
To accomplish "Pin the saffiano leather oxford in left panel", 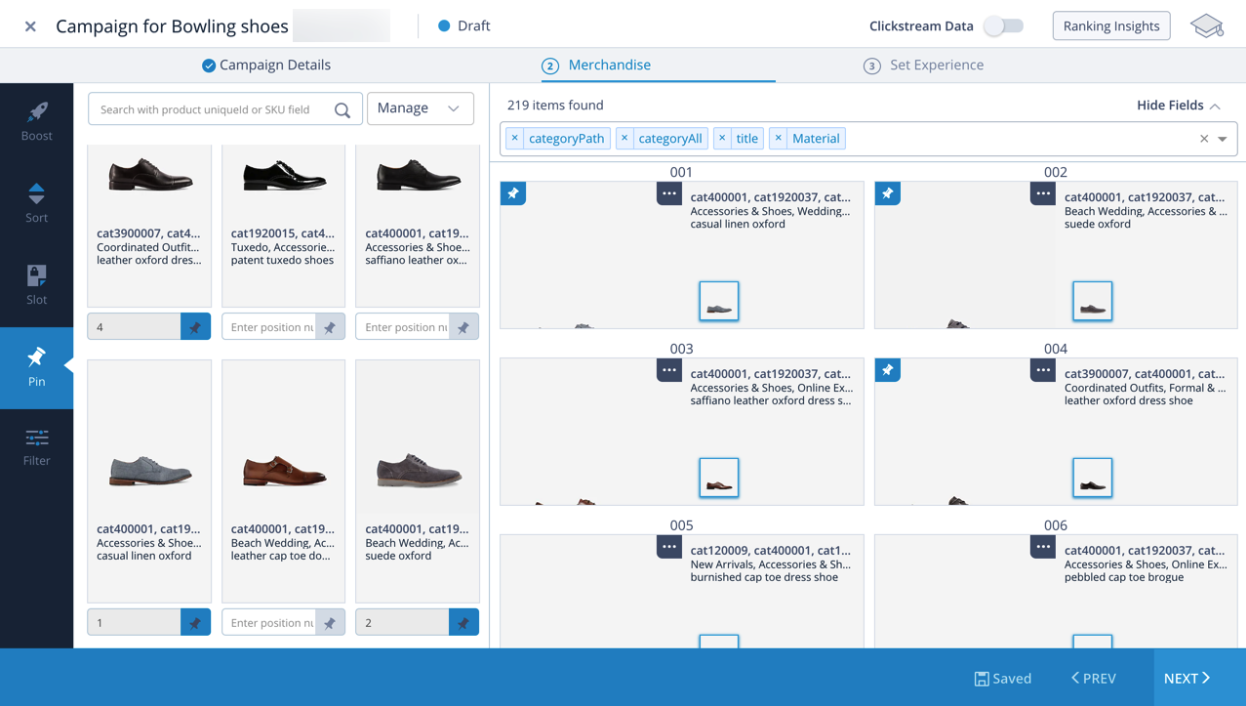I will point(463,327).
